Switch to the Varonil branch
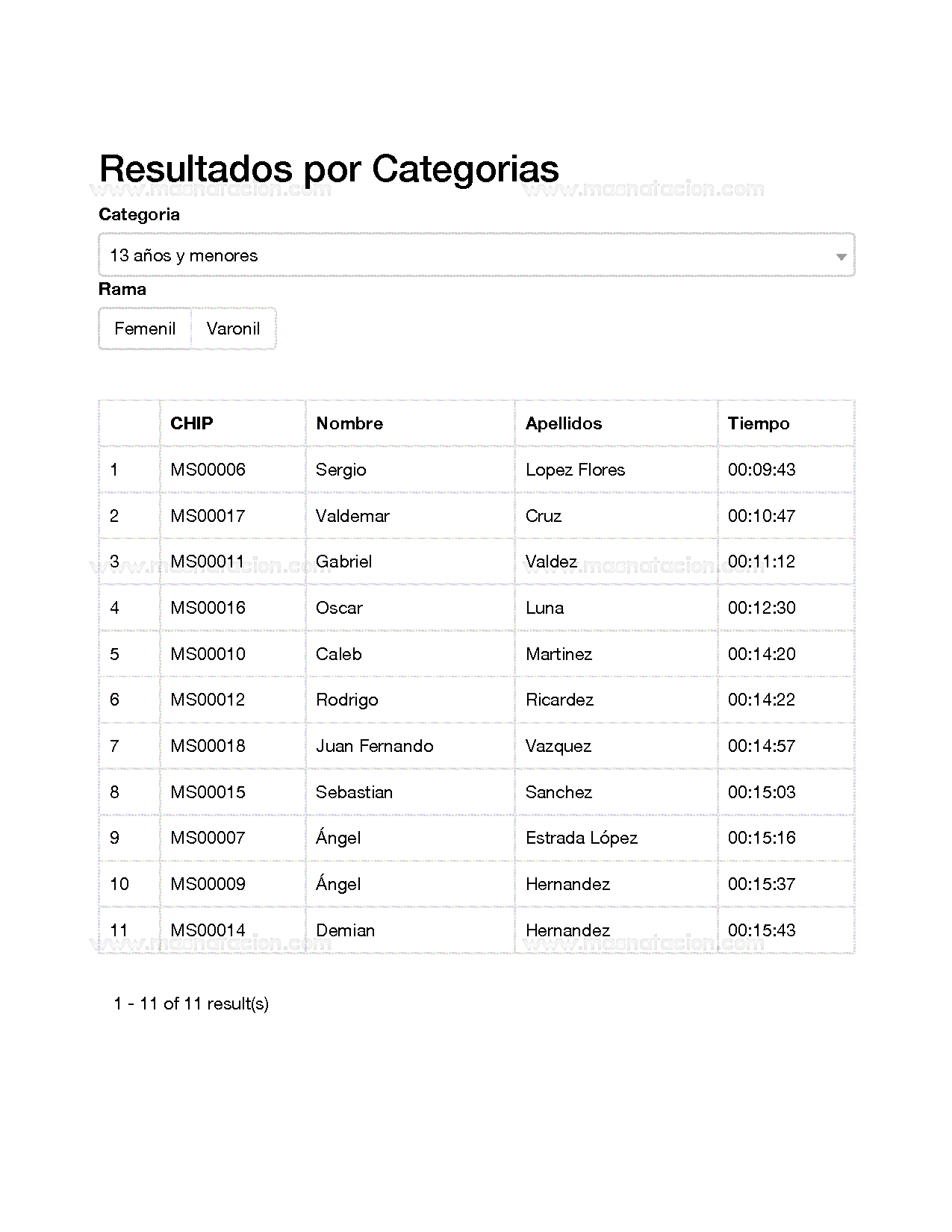 click(233, 329)
